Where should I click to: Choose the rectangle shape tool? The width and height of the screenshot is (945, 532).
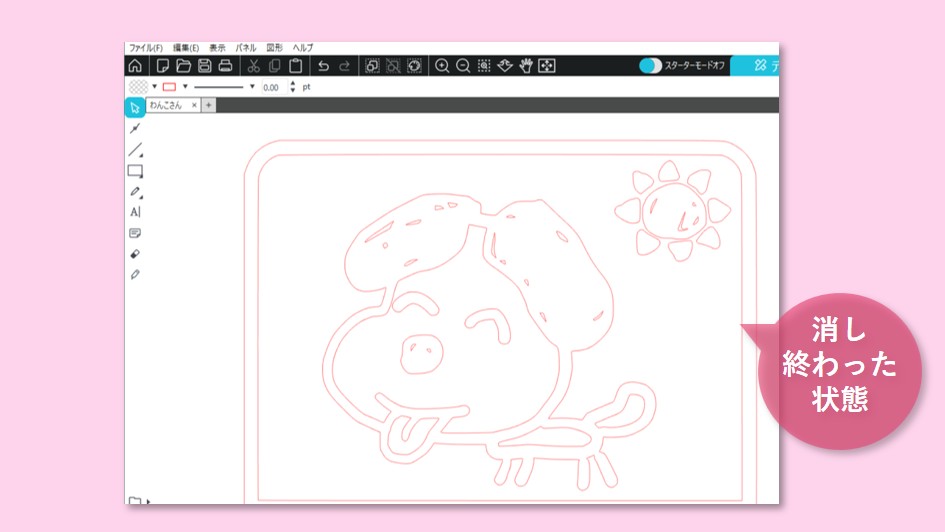click(x=136, y=171)
